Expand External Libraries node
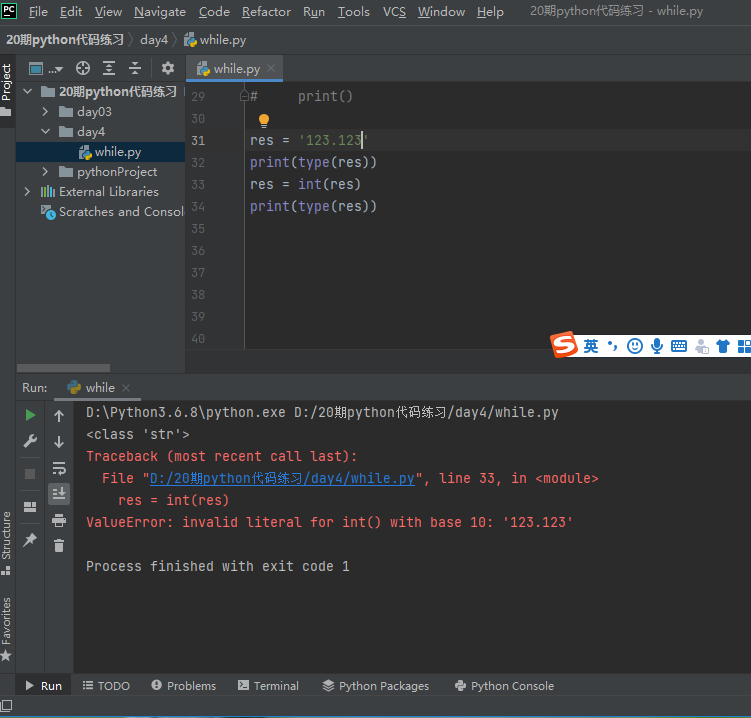751x718 pixels. [28, 192]
